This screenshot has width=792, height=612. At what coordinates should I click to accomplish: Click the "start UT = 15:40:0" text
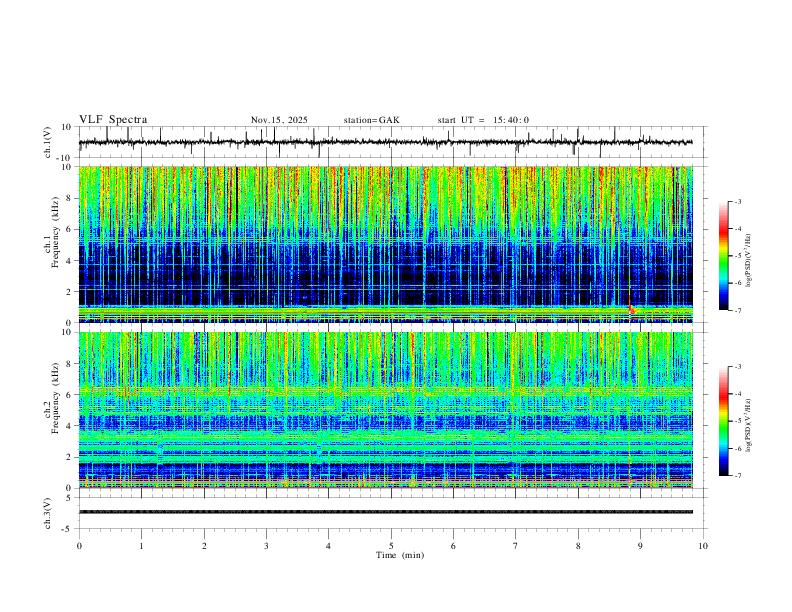click(483, 120)
